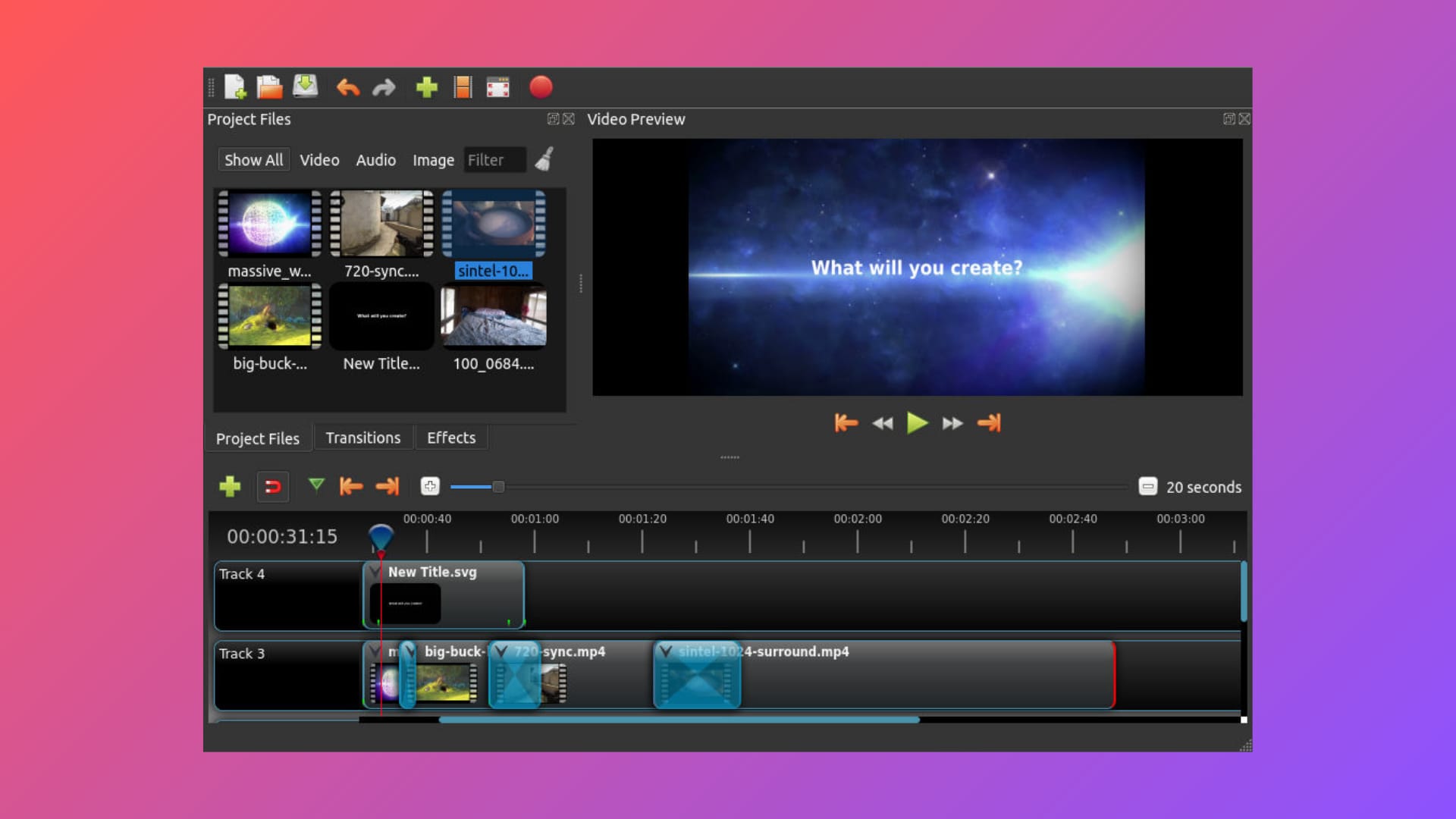Close the Video Preview panel
Viewport: 1456px width, 819px height.
pos(1244,119)
